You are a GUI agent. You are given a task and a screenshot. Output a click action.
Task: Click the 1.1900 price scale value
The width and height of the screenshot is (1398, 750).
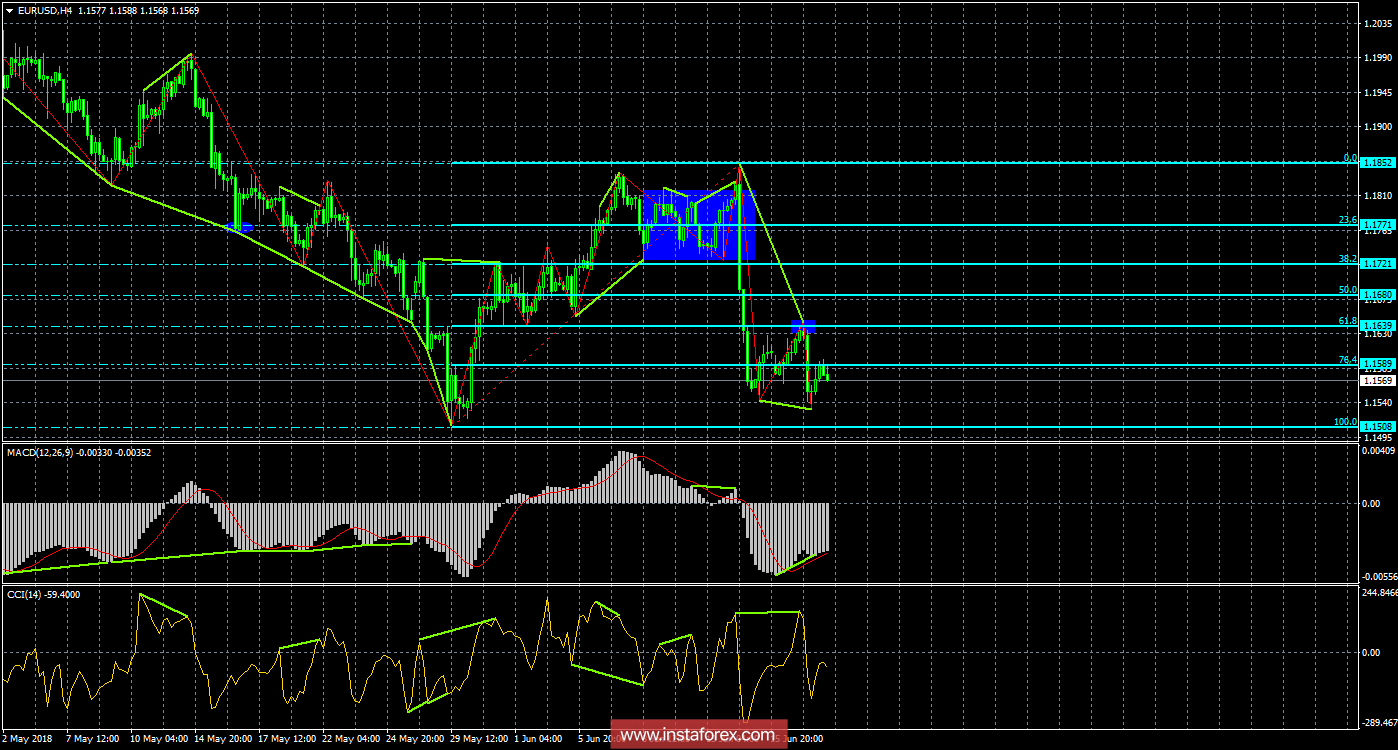pyautogui.click(x=1378, y=127)
